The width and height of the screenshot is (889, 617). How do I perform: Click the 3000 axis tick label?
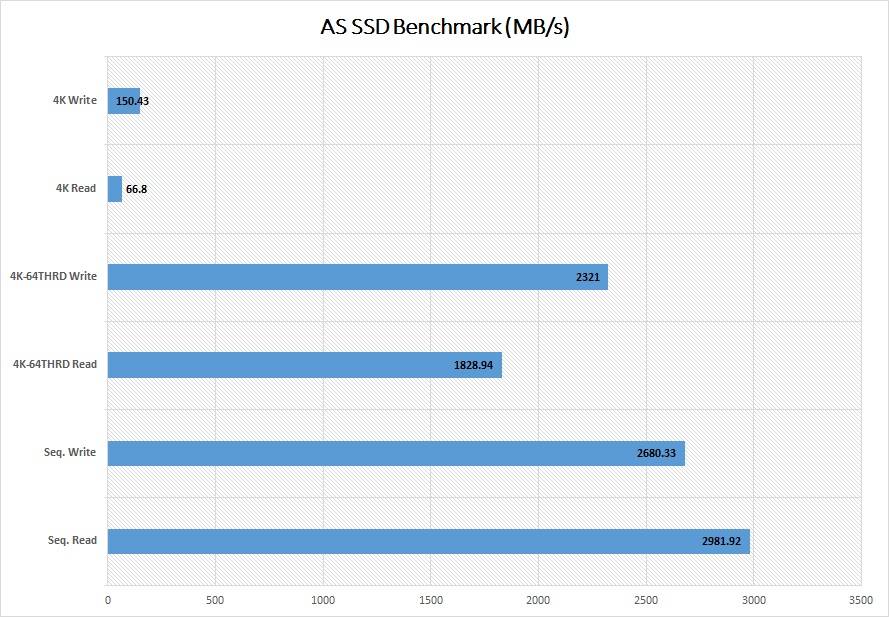click(x=753, y=601)
